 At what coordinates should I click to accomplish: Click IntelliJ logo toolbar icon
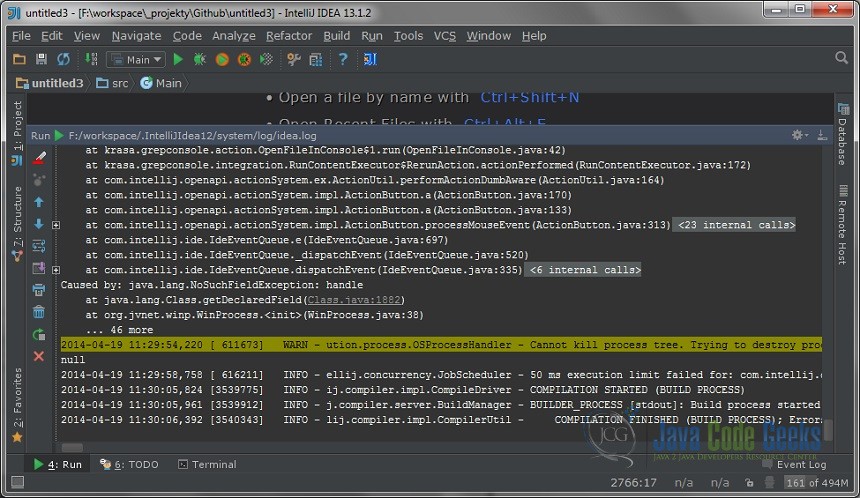pos(370,59)
